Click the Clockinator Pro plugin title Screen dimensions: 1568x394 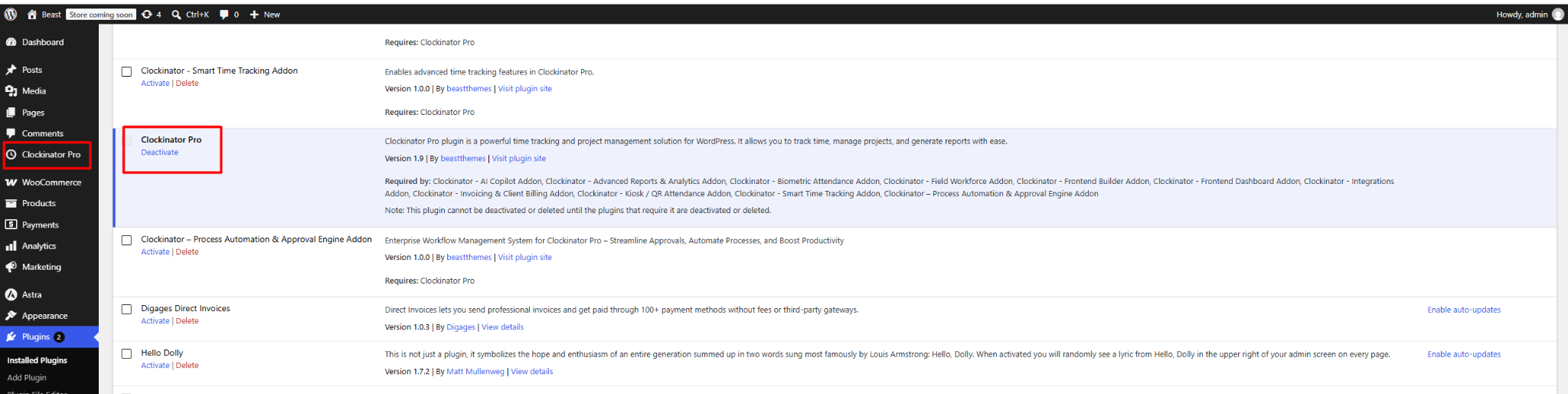coord(171,140)
